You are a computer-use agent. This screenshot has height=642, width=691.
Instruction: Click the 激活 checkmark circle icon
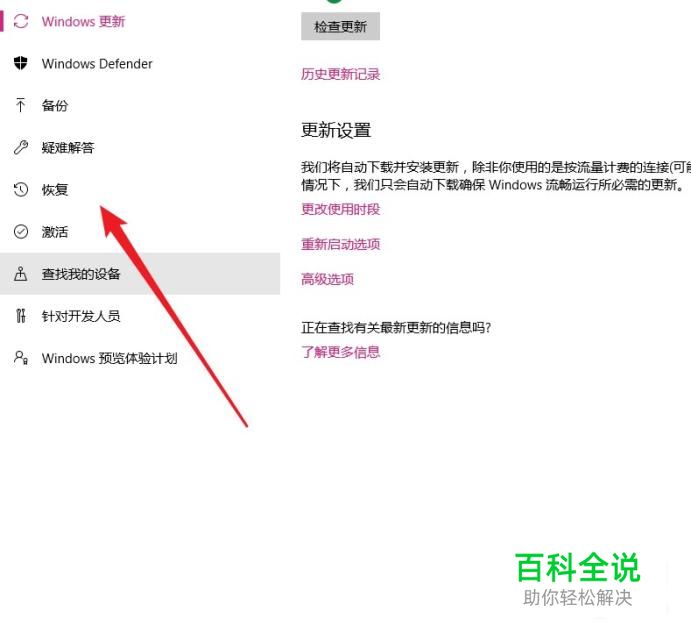21,231
